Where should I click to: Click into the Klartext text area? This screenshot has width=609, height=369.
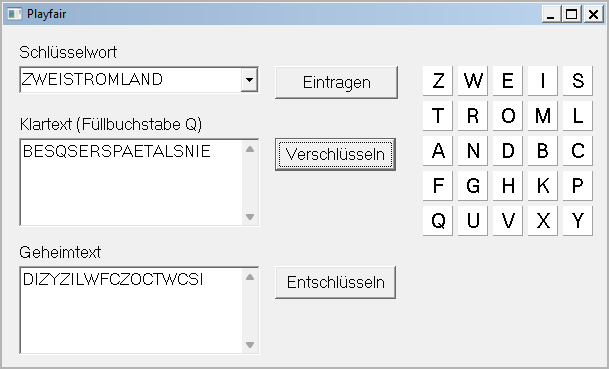(132, 182)
